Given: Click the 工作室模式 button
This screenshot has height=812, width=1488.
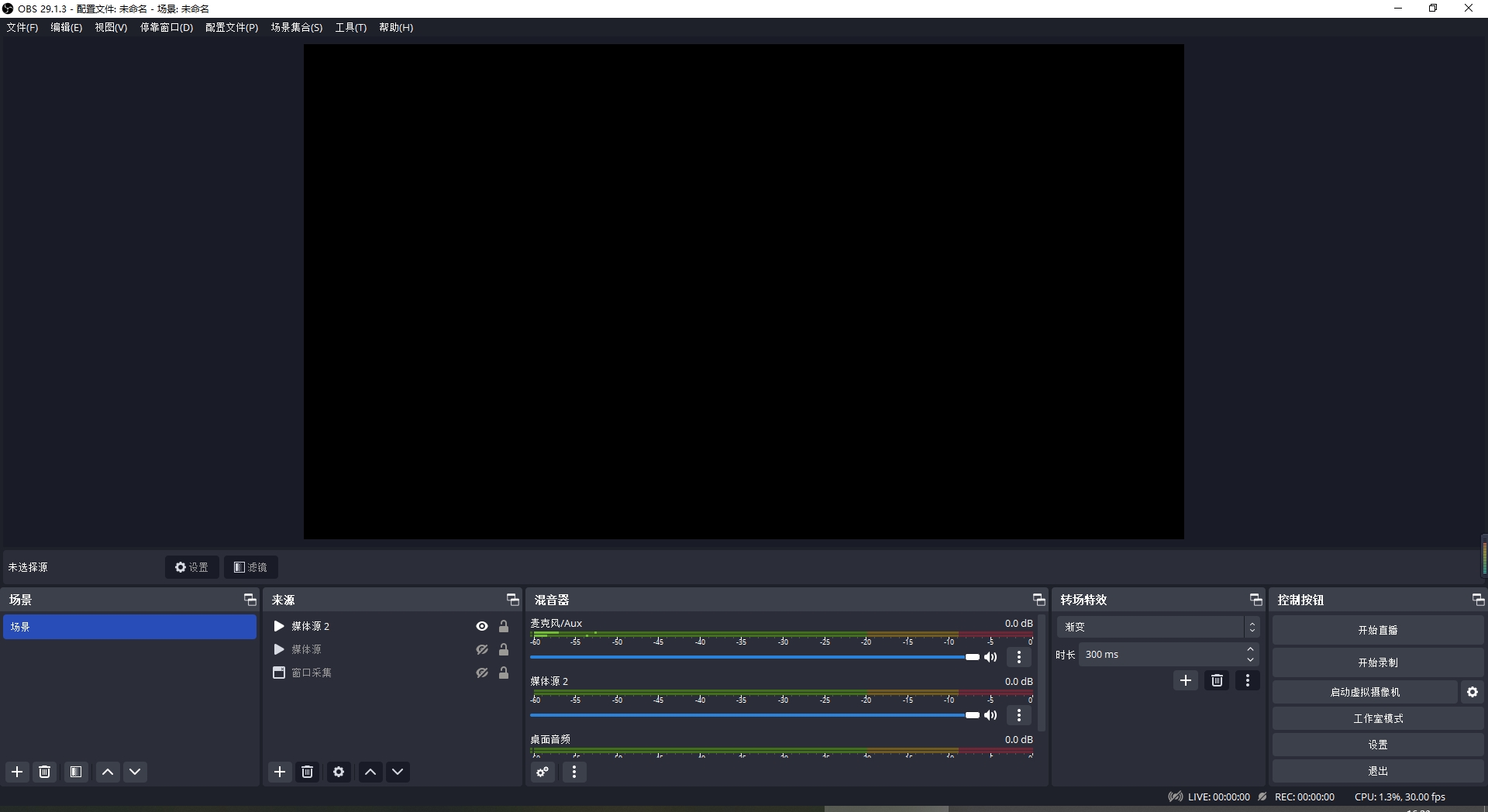Looking at the screenshot, I should [x=1377, y=718].
